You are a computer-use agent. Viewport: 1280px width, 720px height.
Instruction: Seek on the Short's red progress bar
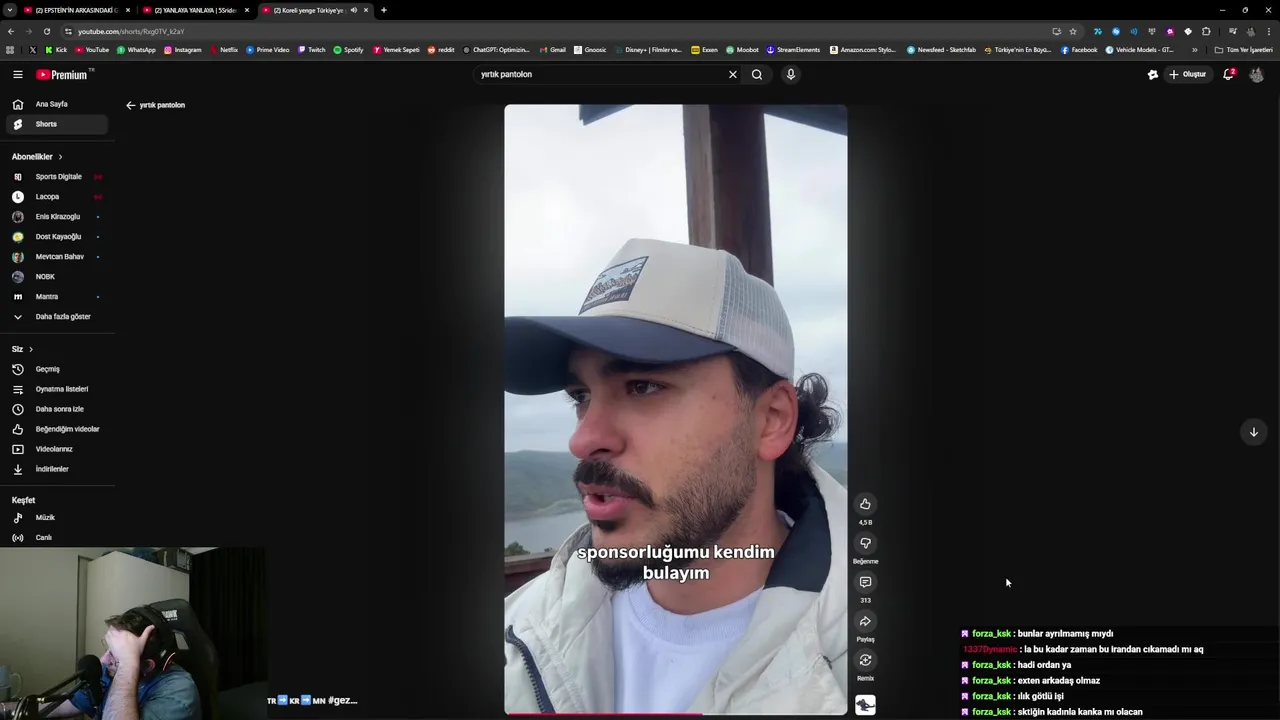675,714
